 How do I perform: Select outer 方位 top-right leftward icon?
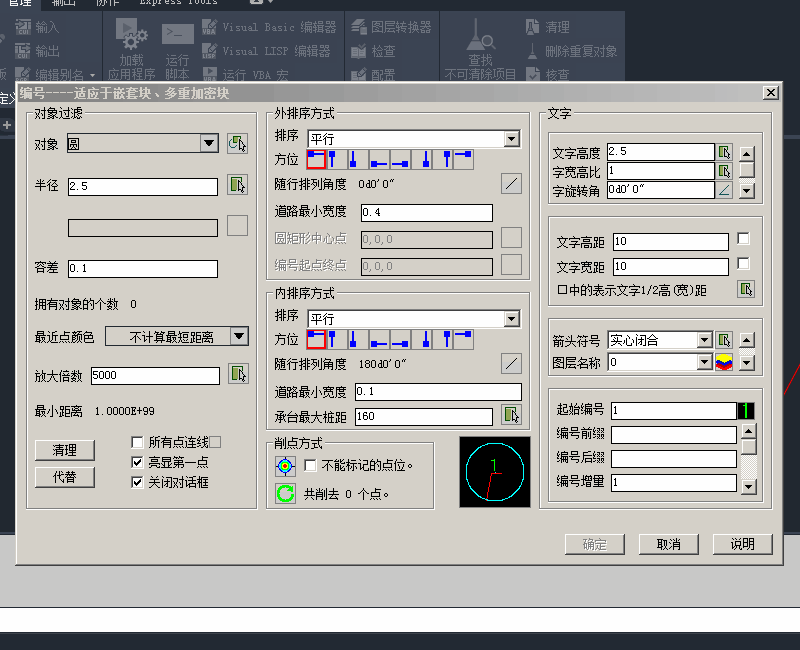coord(463,159)
